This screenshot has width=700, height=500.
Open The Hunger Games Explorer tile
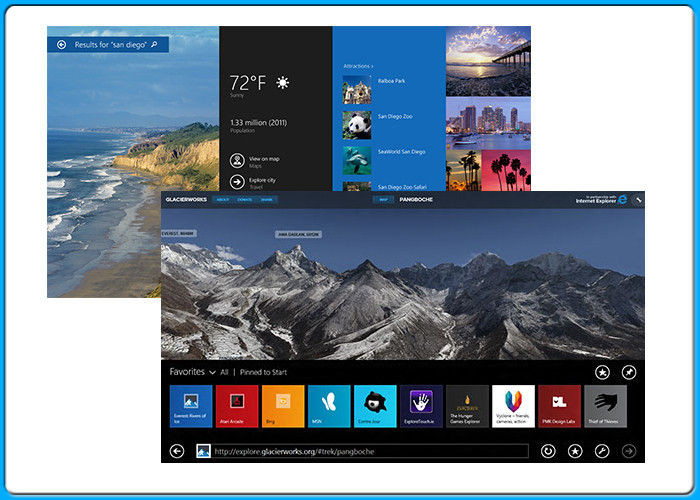pyautogui.click(x=467, y=406)
